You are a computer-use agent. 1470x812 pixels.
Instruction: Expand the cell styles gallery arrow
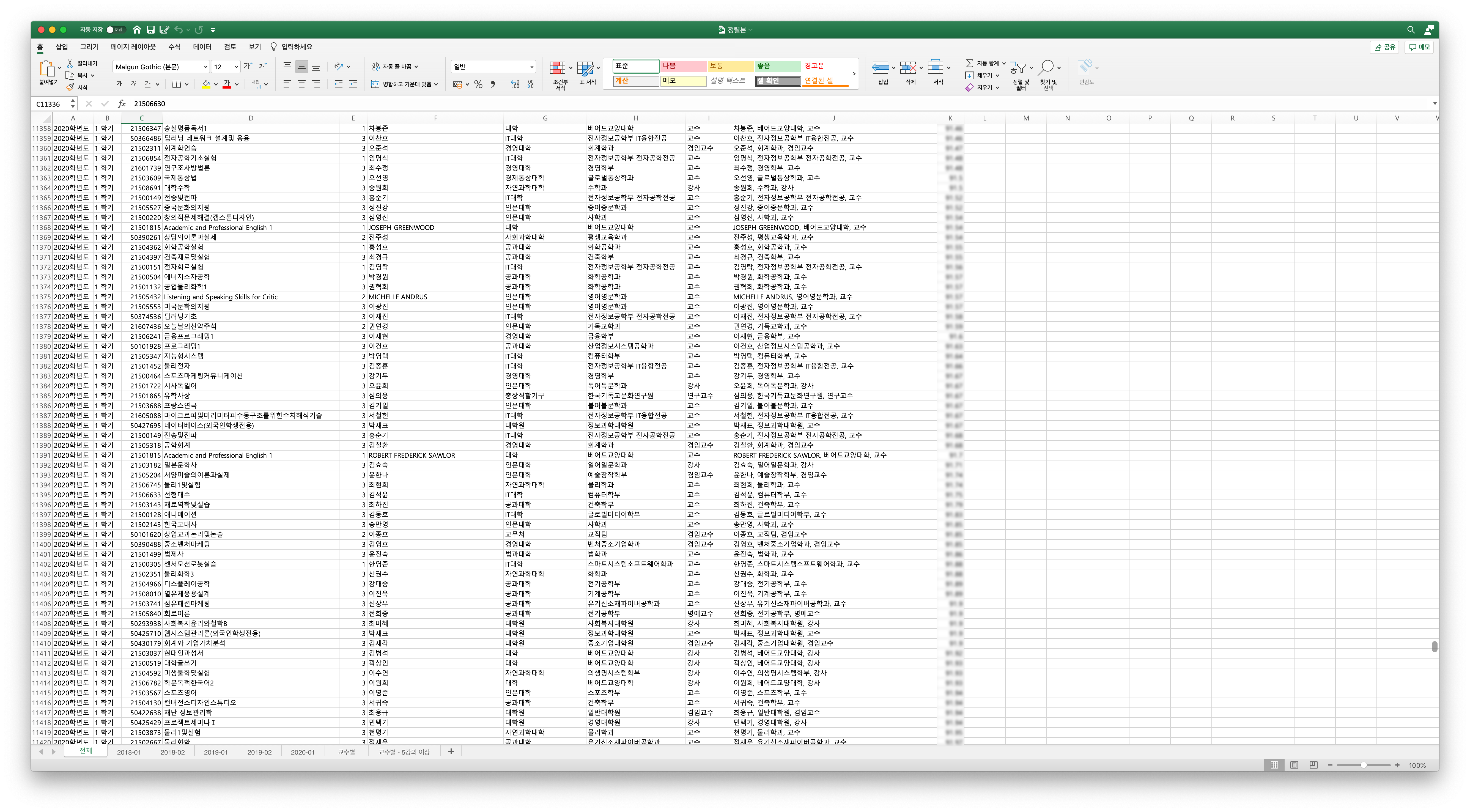point(854,74)
